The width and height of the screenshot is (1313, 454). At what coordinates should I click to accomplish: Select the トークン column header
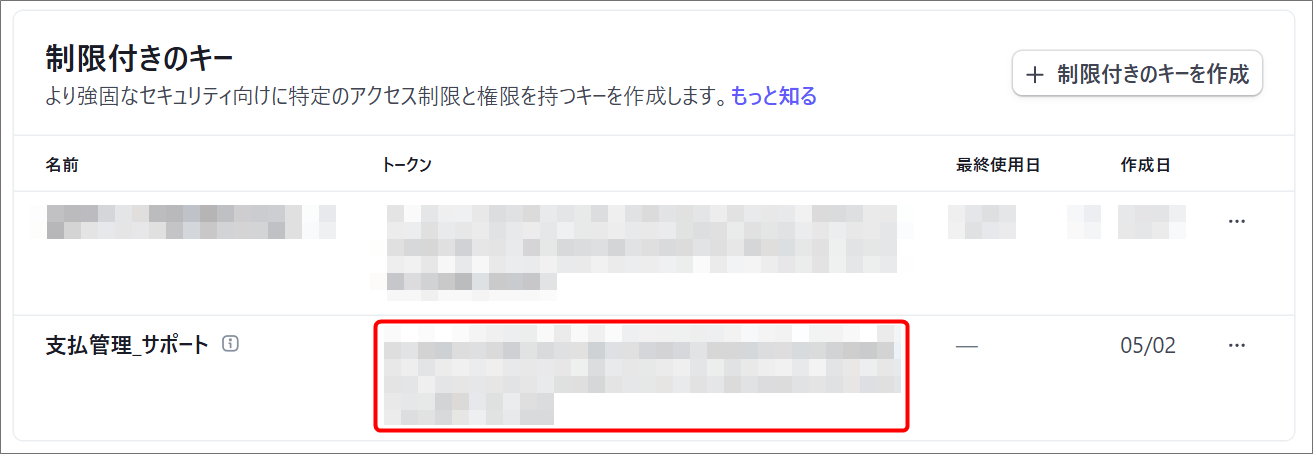point(407,165)
